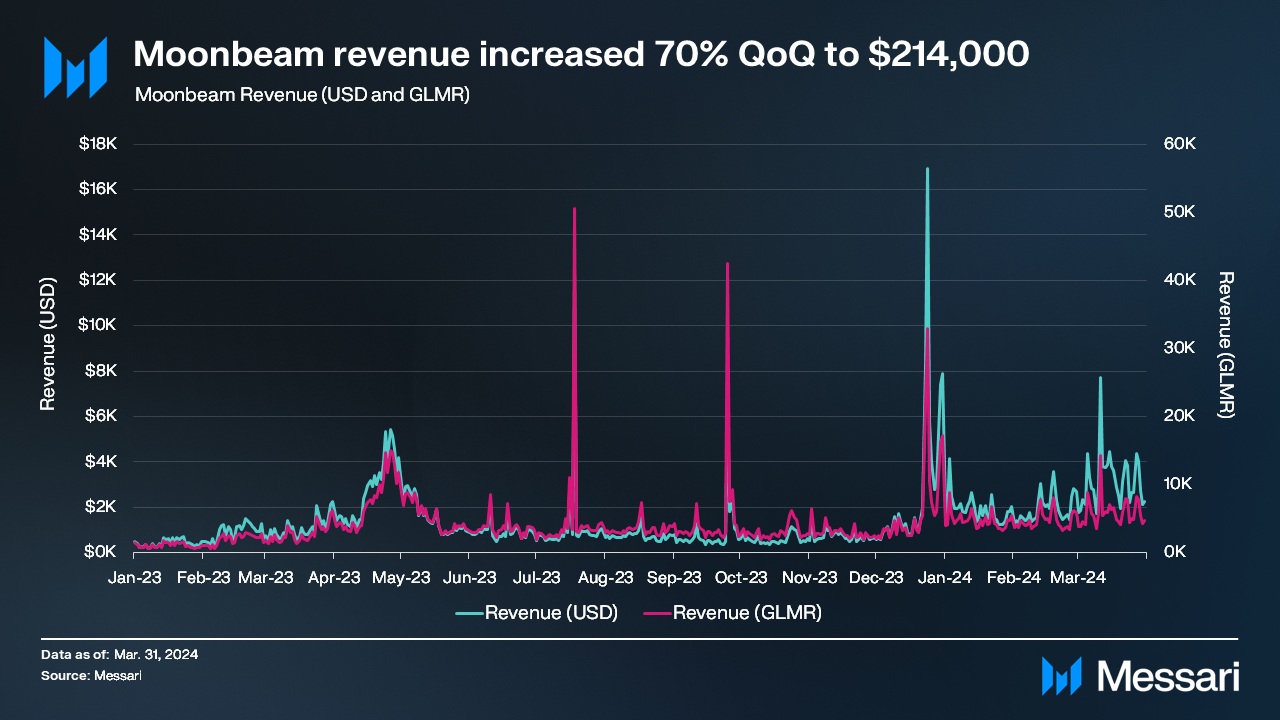The width and height of the screenshot is (1280, 720).
Task: Click the $16K left axis label
Action: 99,189
